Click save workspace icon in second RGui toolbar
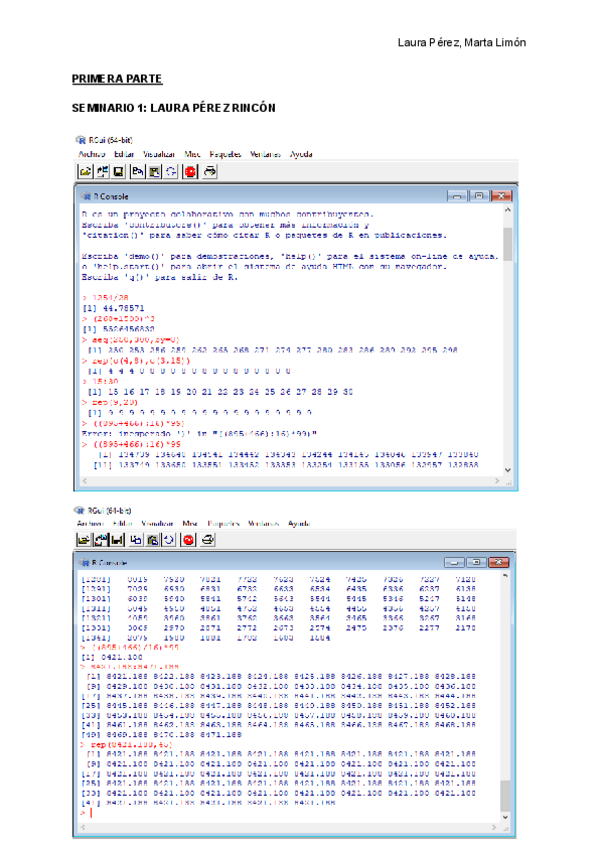Viewport: 600px width, 848px height. point(119,540)
